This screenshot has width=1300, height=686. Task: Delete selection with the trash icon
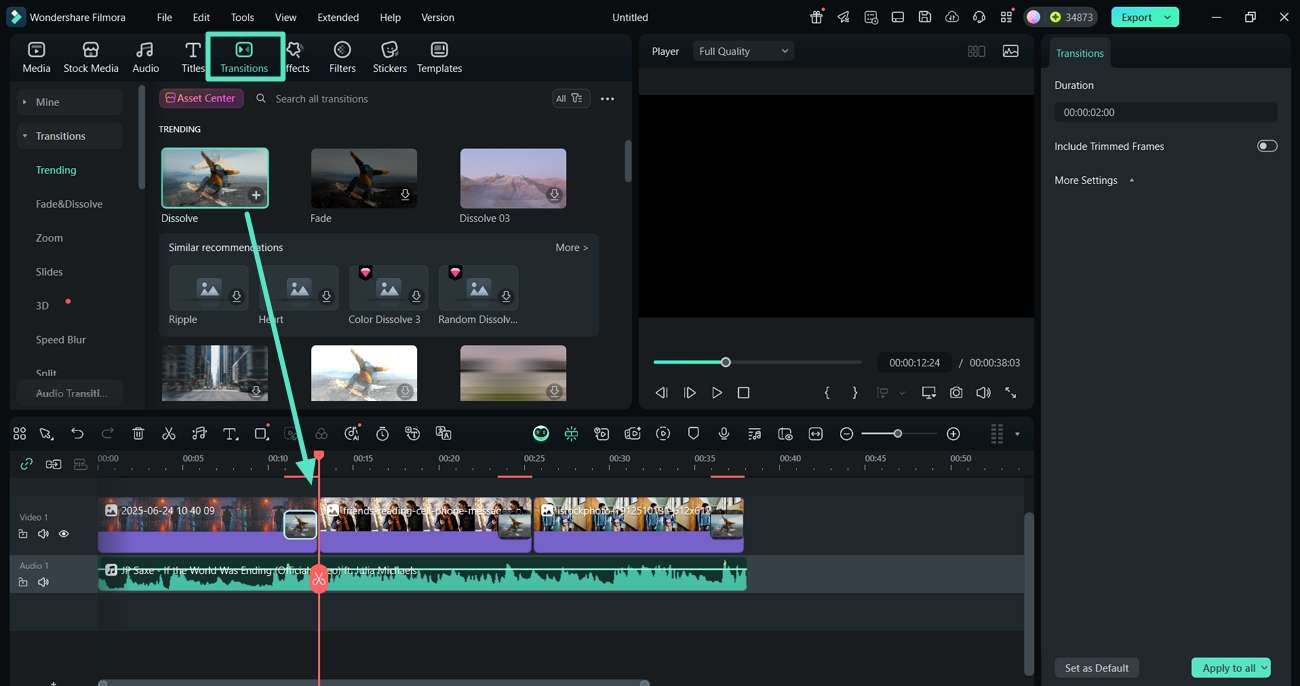click(138, 433)
